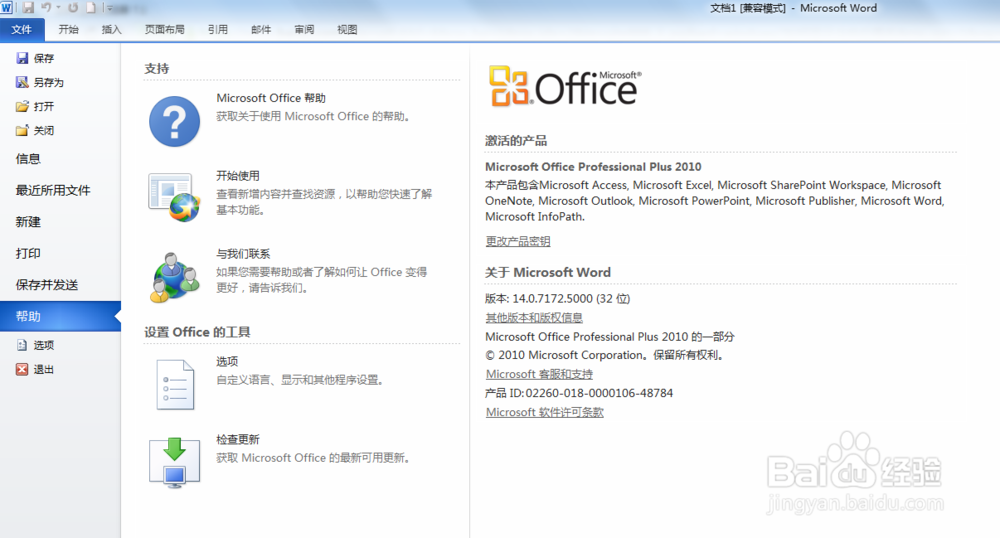
Task: Select 最近所用文件 in the sidebar
Action: click(53, 190)
